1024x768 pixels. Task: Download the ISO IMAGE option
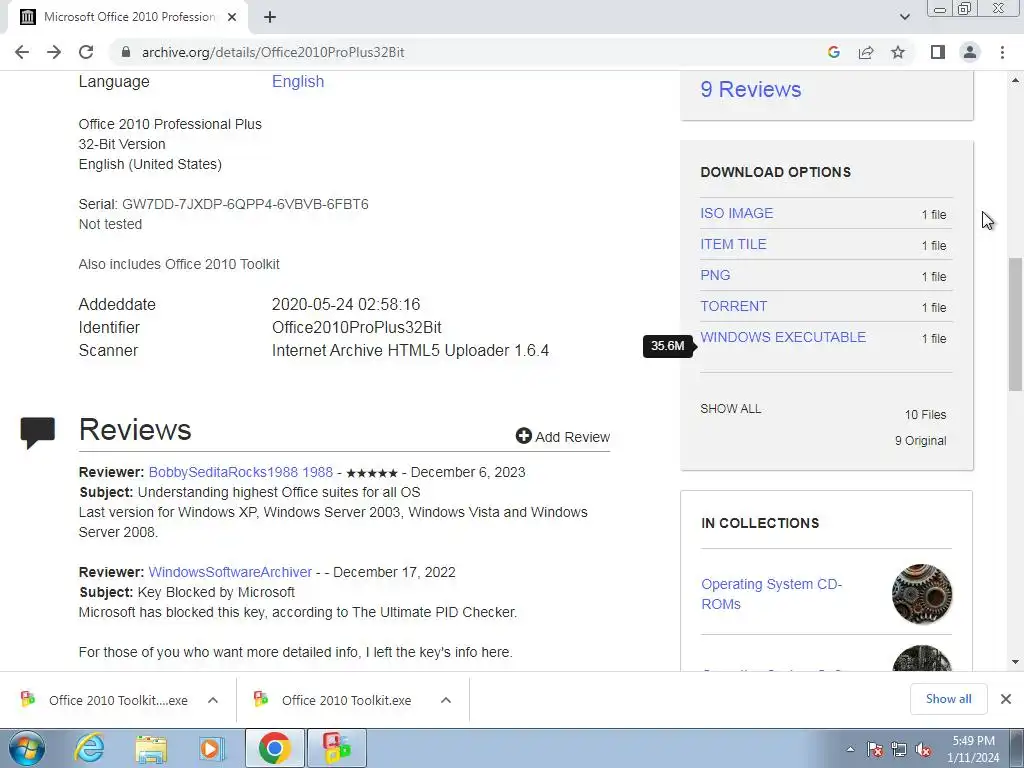click(x=736, y=213)
